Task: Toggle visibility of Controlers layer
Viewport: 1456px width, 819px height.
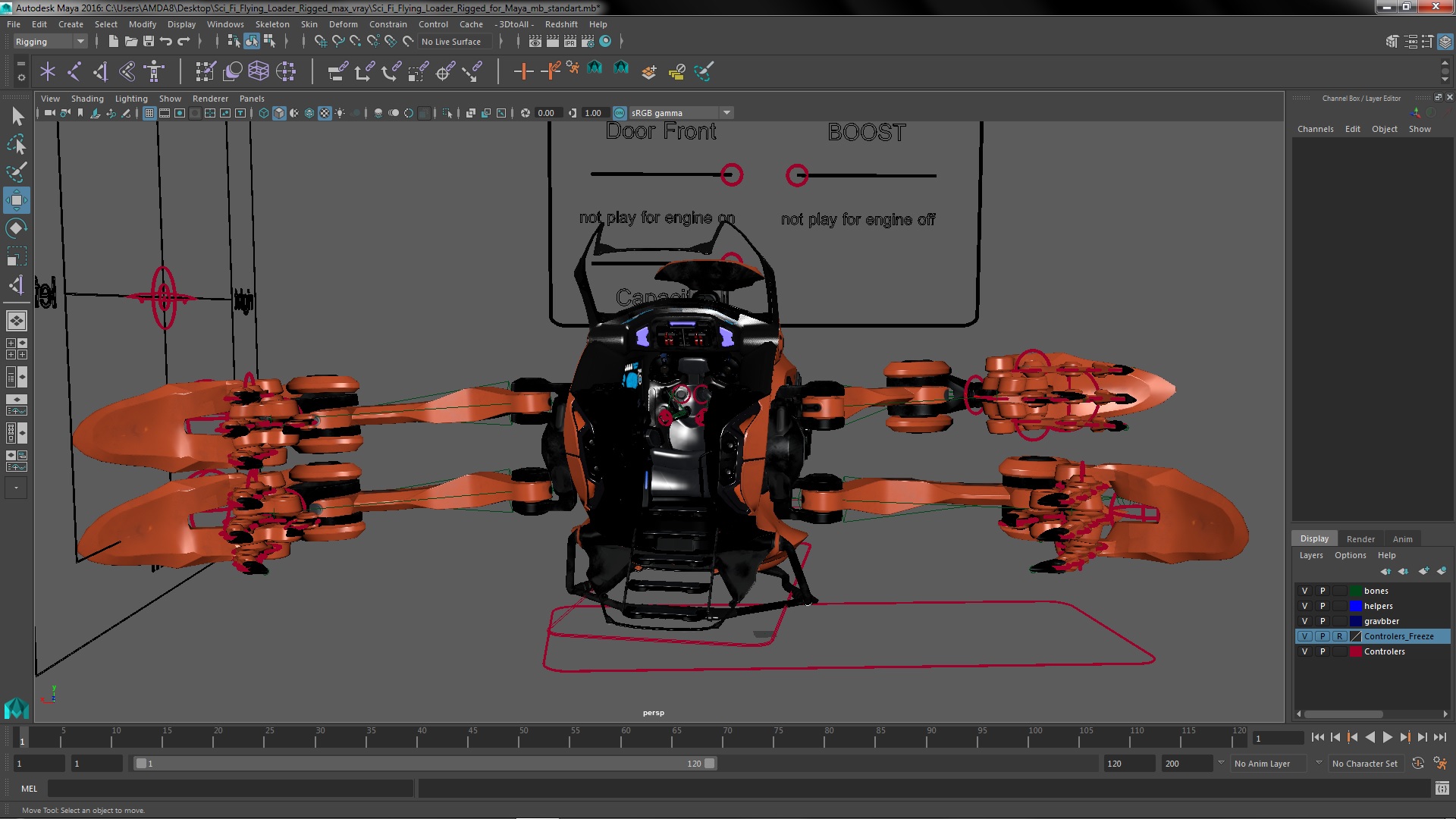Action: 1305,651
